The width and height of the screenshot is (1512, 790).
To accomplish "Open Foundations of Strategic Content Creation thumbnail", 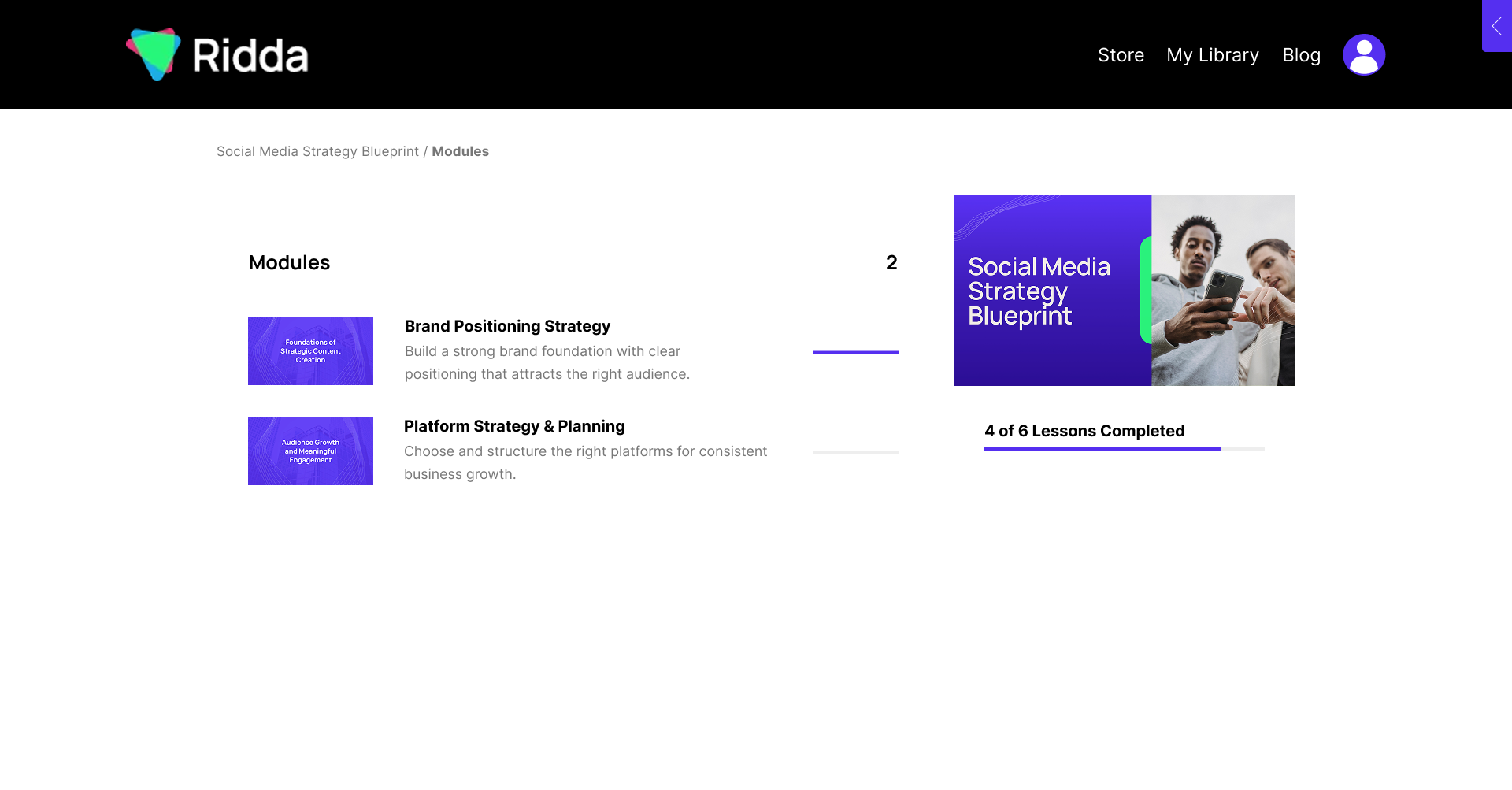I will pyautogui.click(x=310, y=350).
